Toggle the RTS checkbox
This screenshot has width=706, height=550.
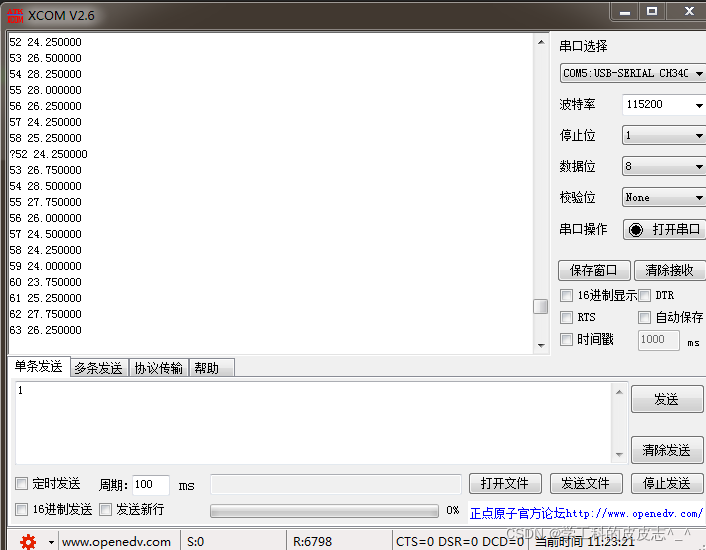pyautogui.click(x=566, y=317)
